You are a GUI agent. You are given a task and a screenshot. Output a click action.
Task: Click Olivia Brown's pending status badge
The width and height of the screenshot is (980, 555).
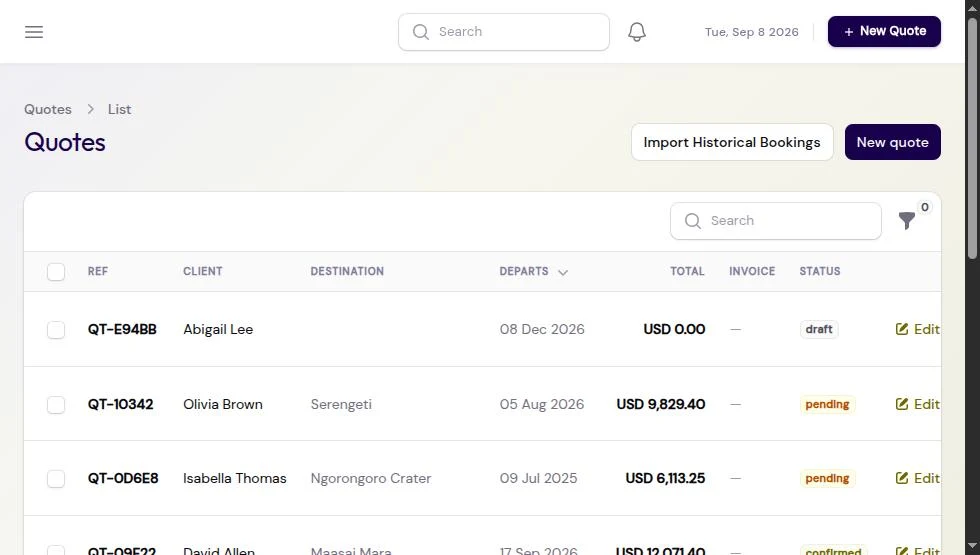tap(827, 404)
